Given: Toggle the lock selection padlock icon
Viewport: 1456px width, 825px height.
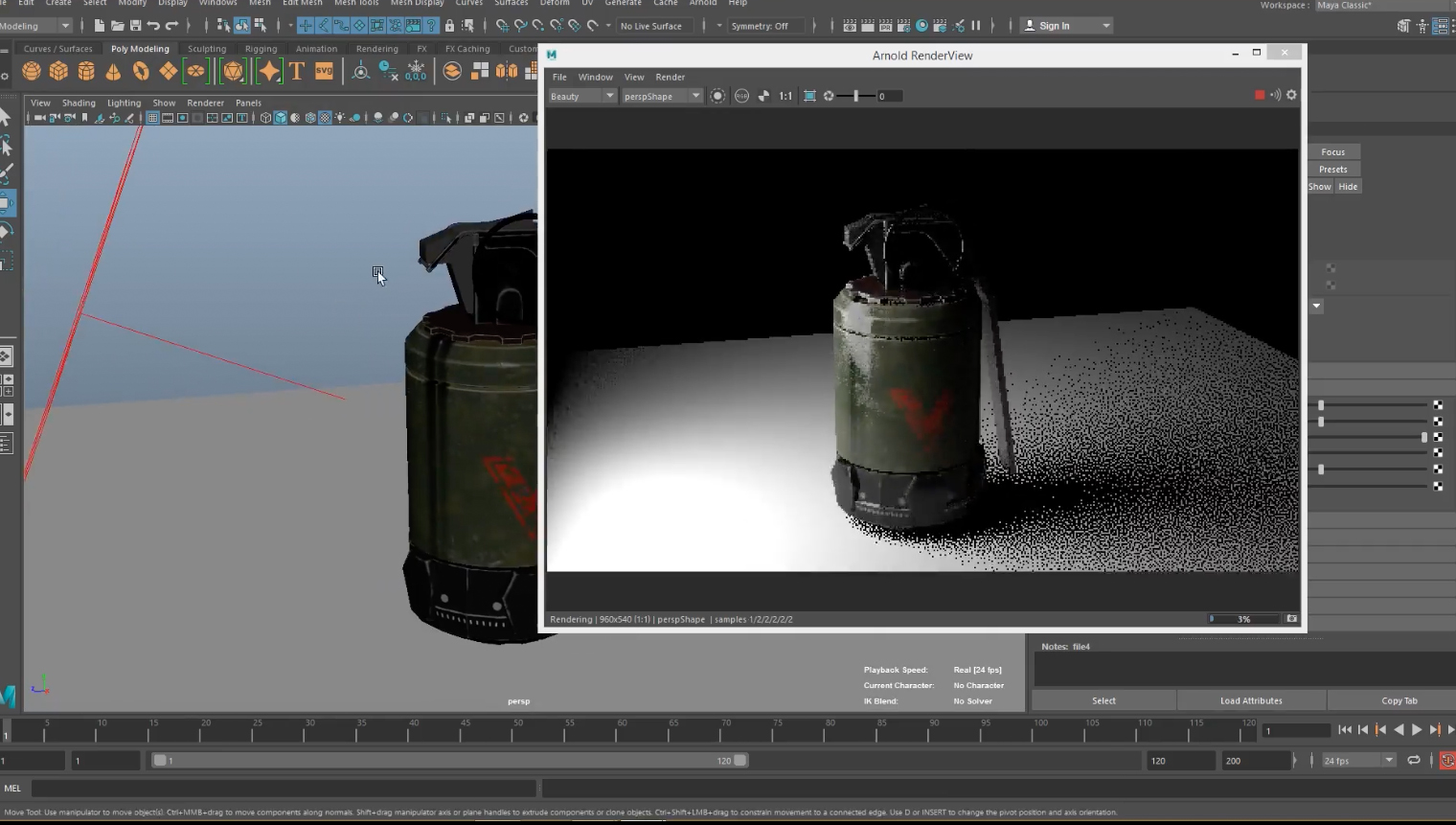Looking at the screenshot, I should click(449, 26).
